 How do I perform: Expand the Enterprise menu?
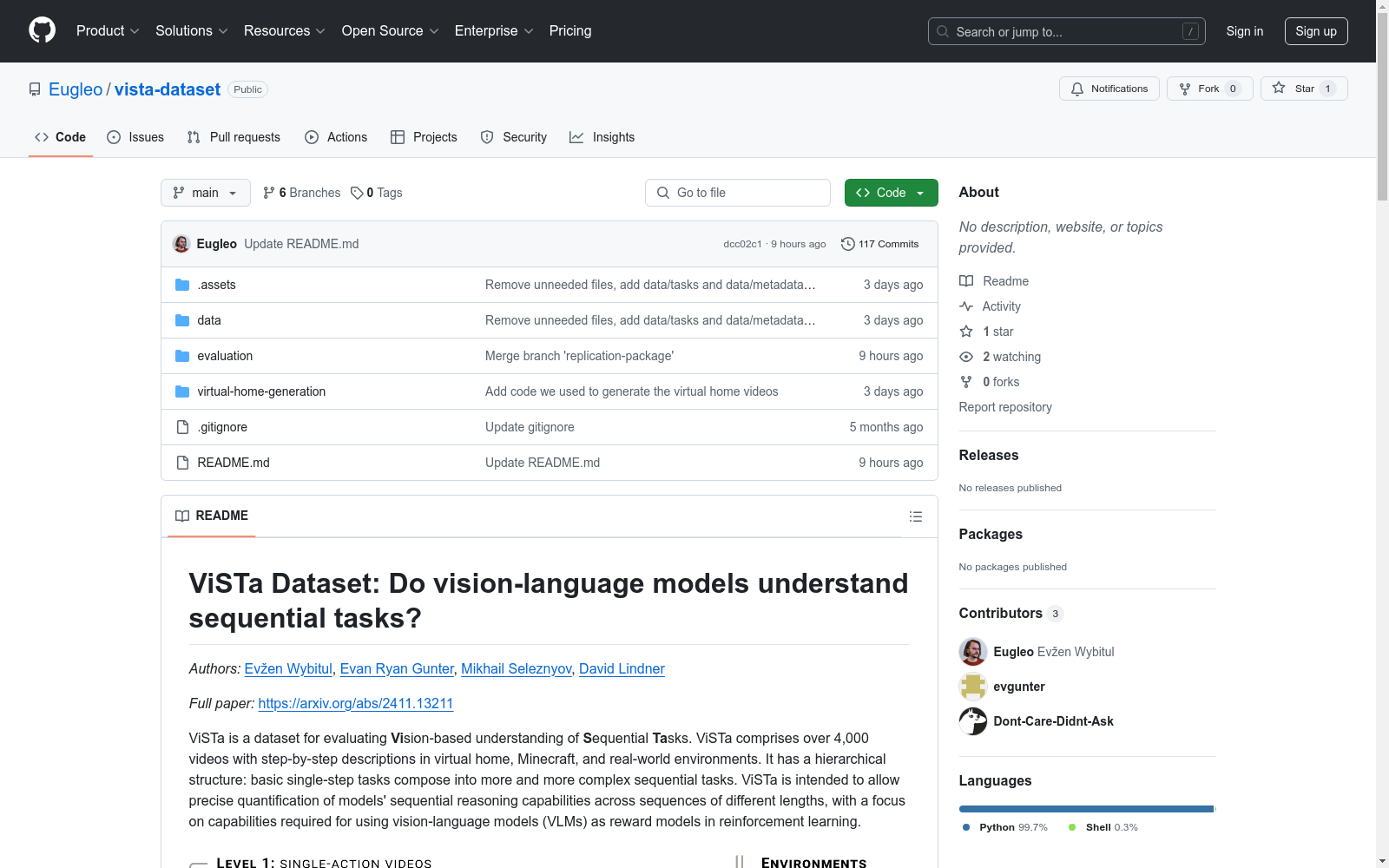494,30
